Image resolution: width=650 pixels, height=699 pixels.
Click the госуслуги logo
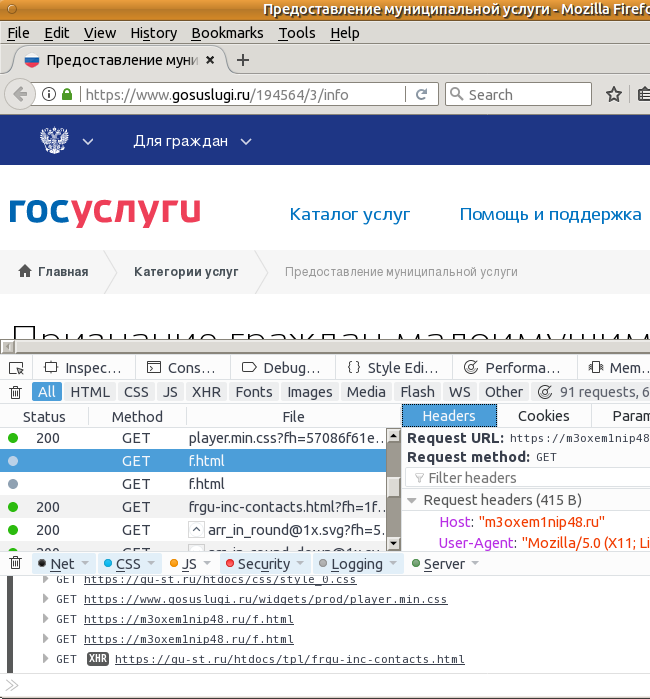(x=105, y=212)
